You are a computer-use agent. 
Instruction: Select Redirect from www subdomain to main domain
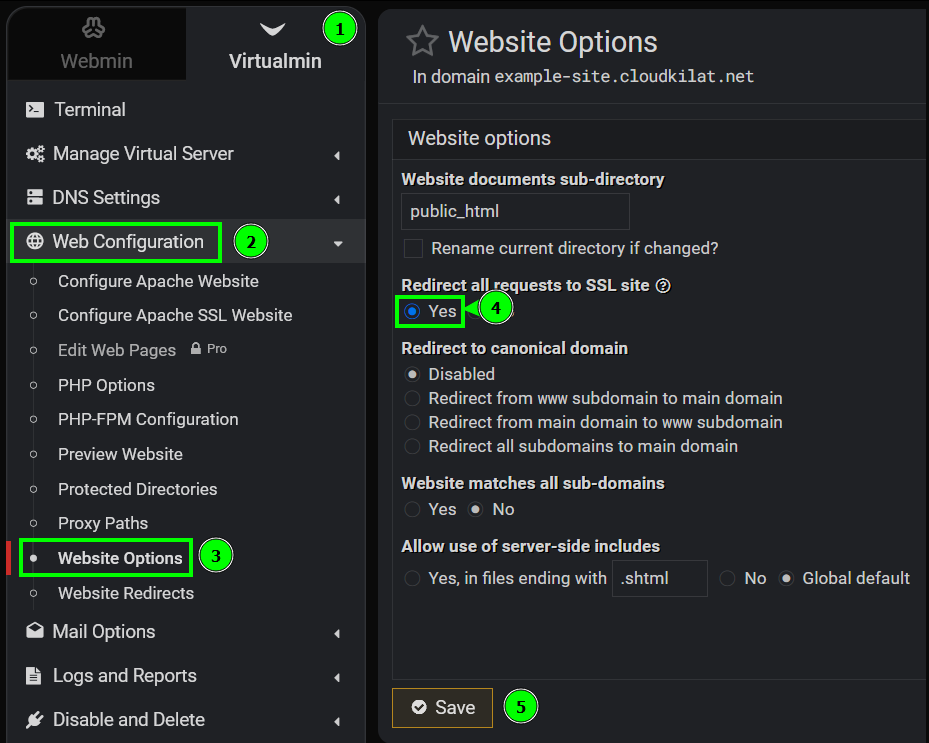click(412, 398)
